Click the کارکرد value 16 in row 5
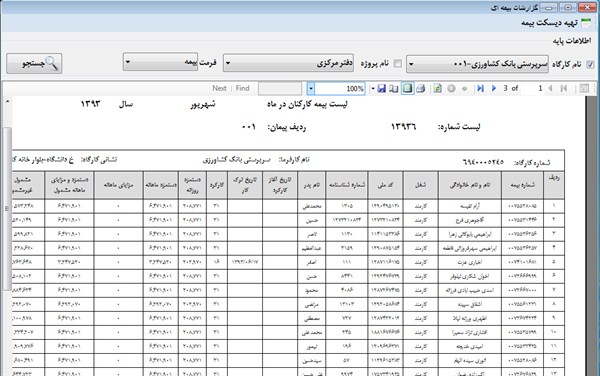Image resolution: width=600 pixels, height=376 pixels. tap(217, 262)
